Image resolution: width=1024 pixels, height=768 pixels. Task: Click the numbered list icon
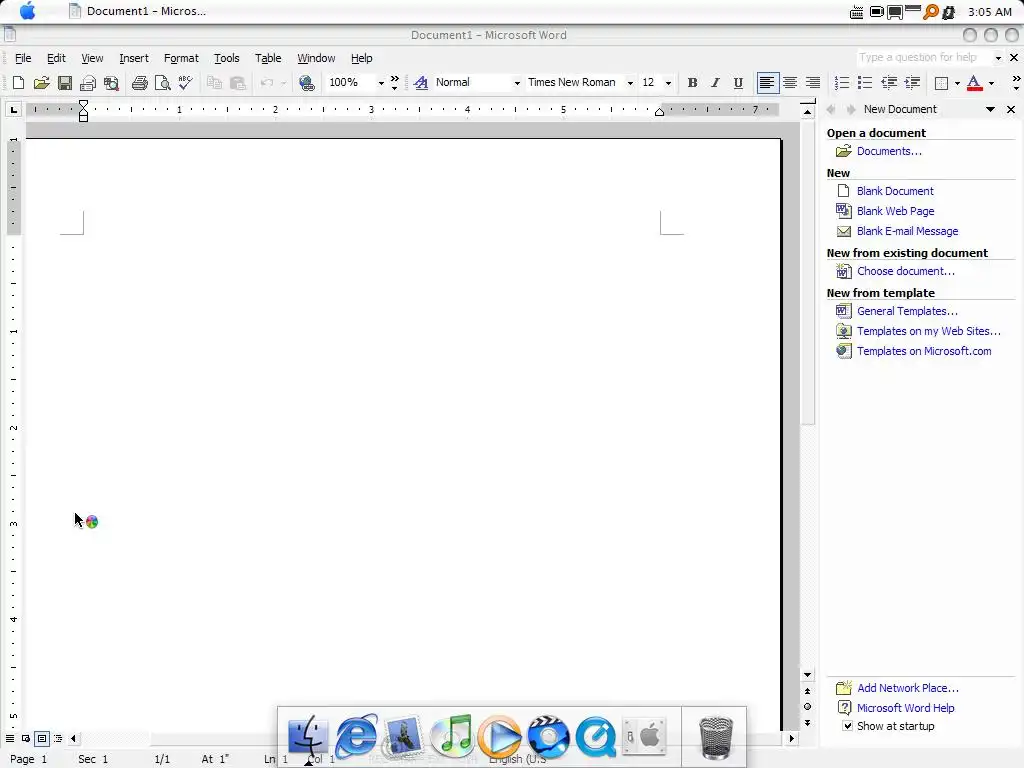click(x=842, y=83)
